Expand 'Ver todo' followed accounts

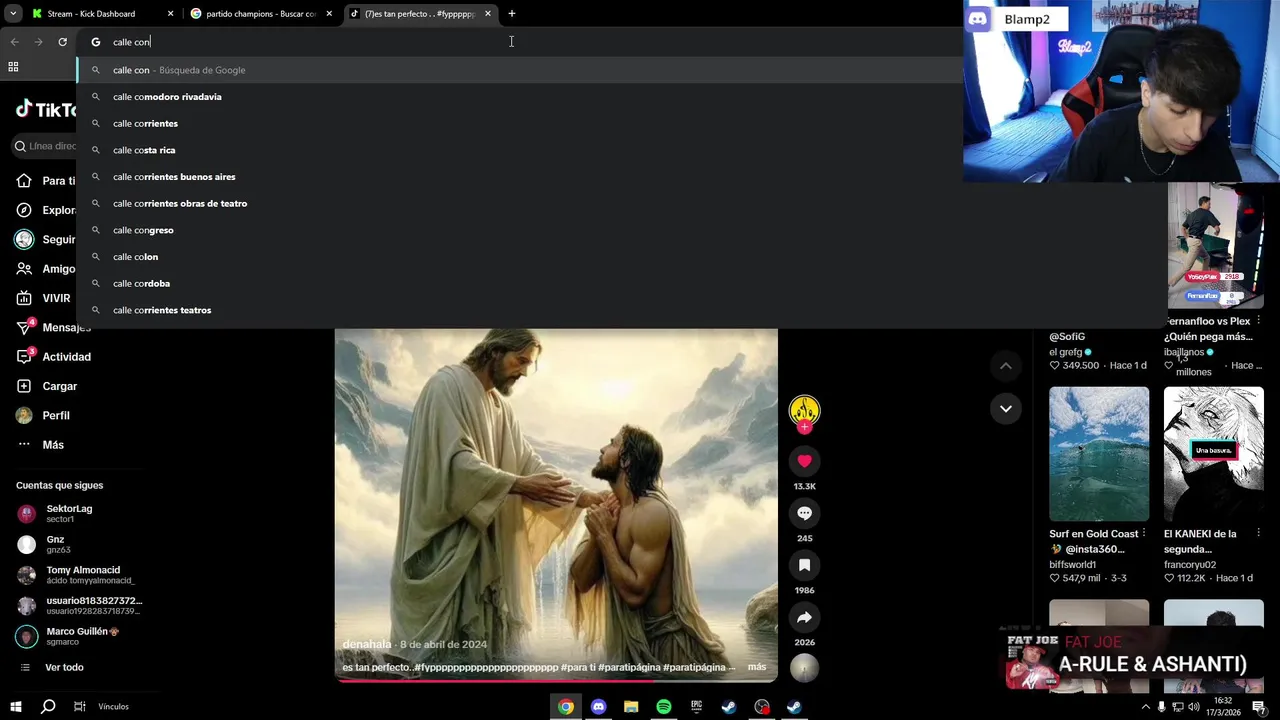[x=64, y=667]
